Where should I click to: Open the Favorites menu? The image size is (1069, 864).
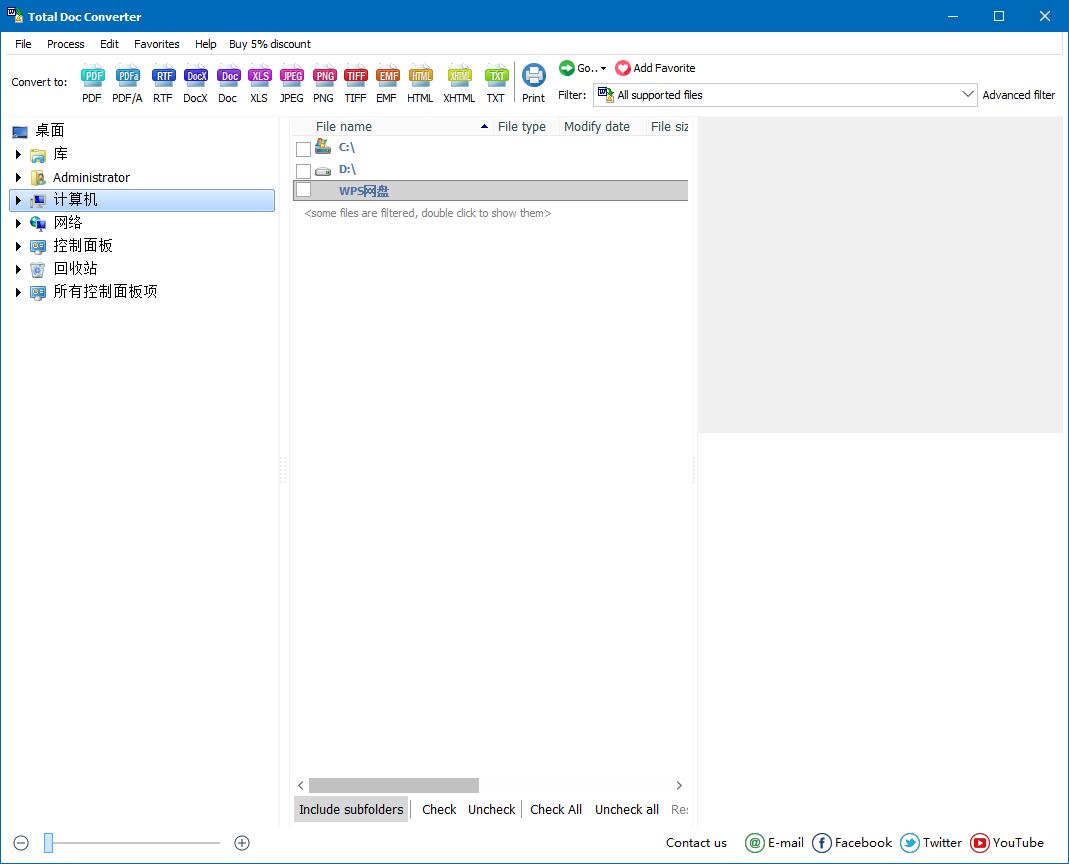(x=157, y=44)
